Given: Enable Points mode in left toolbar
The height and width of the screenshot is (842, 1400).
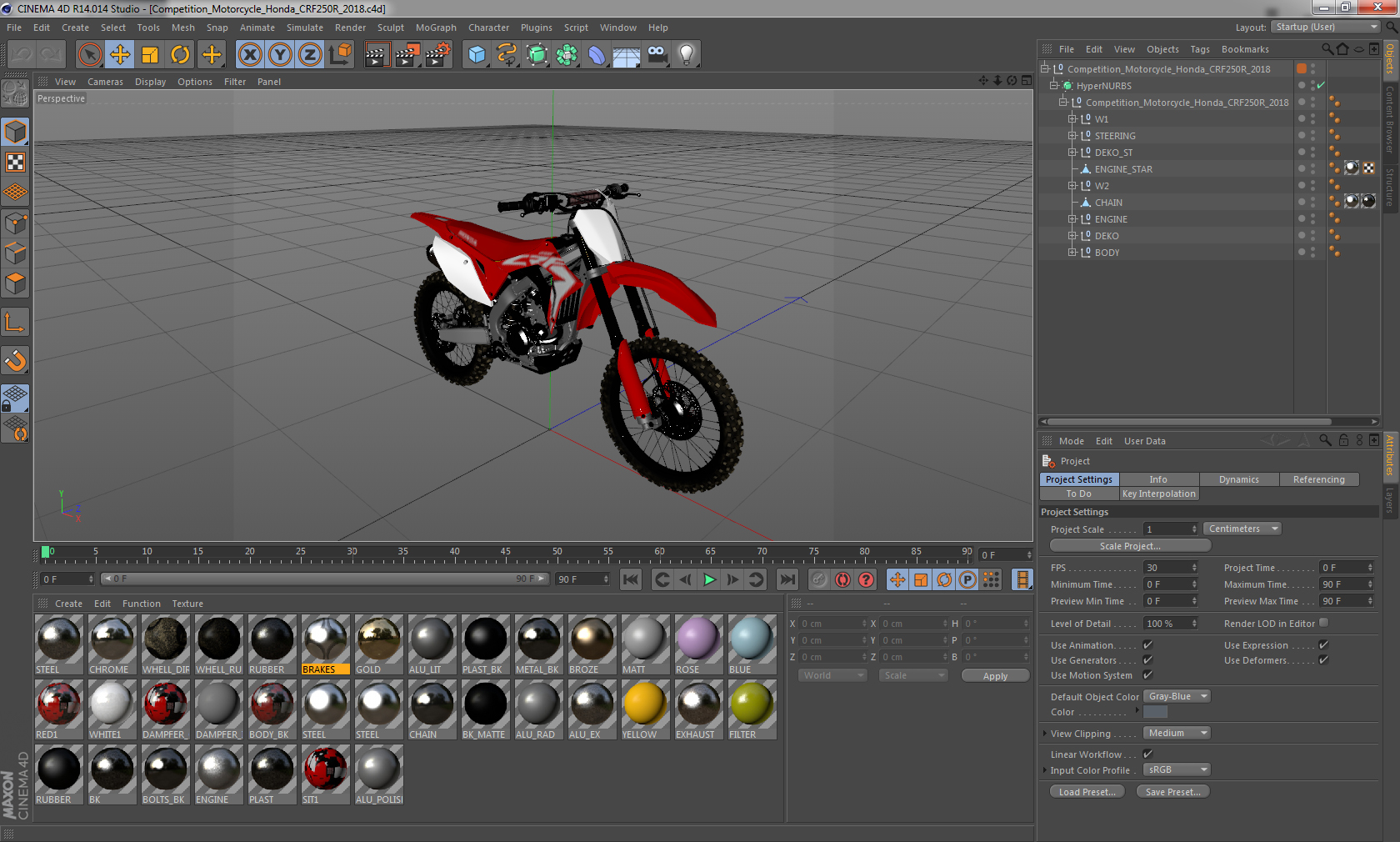Looking at the screenshot, I should click(15, 223).
